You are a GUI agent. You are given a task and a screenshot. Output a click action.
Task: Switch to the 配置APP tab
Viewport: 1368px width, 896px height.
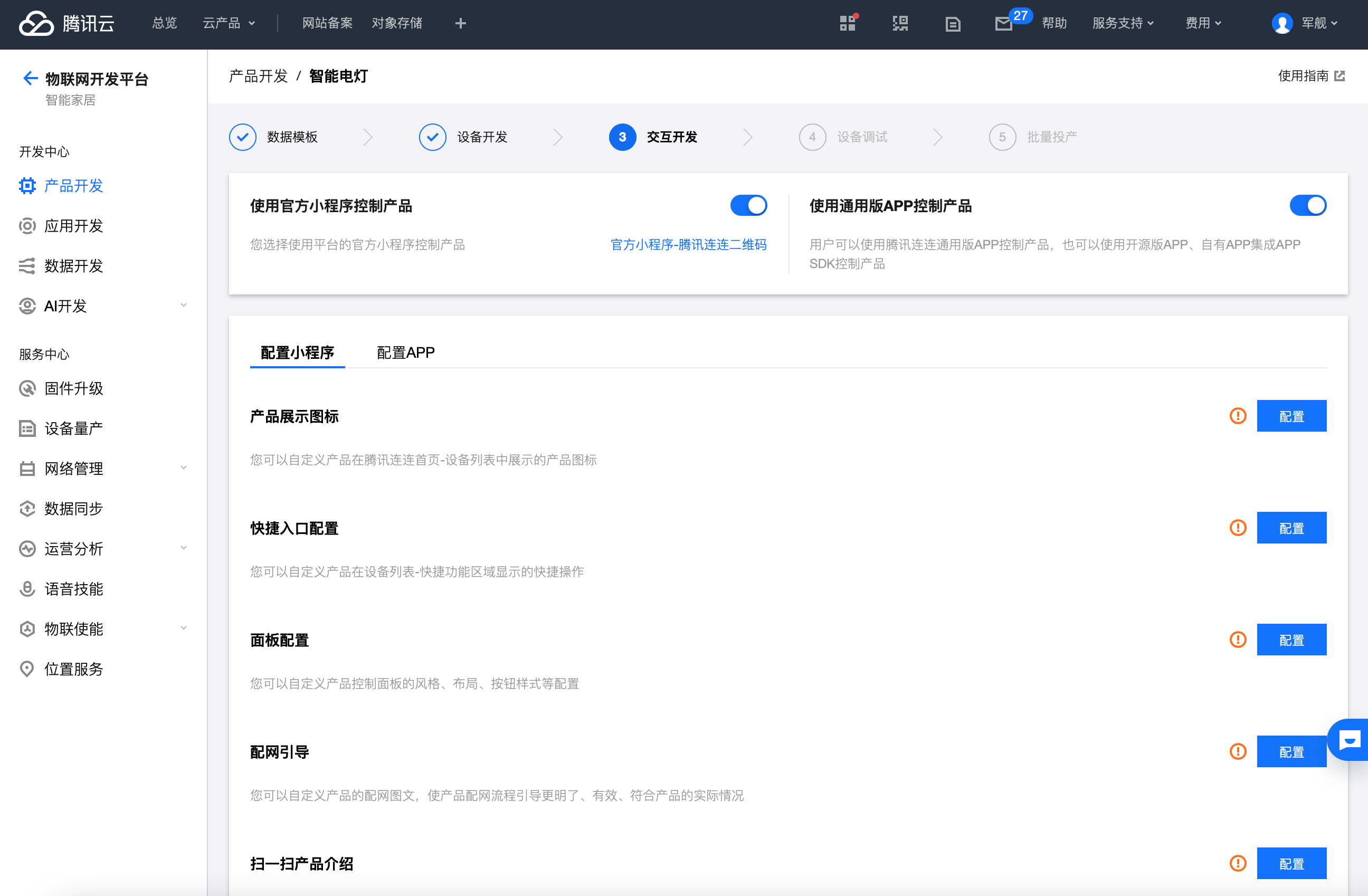pyautogui.click(x=405, y=352)
